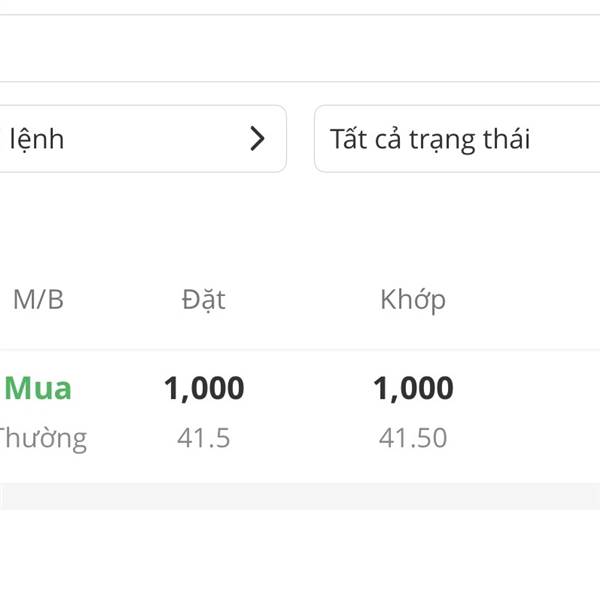Click the gray divider bar below the order
The height and width of the screenshot is (600, 600).
point(300,496)
